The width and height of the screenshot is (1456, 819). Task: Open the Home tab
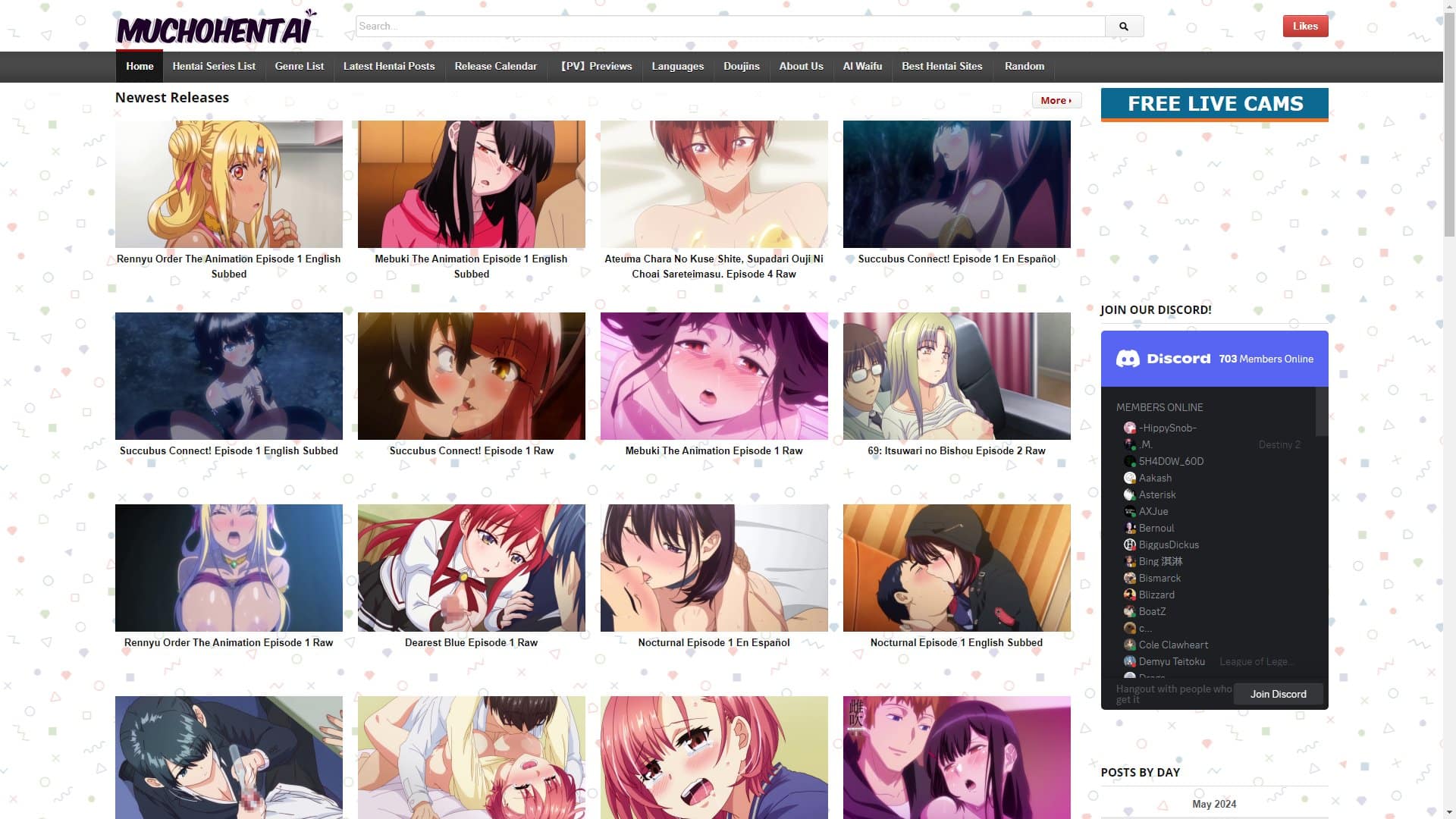pyautogui.click(x=140, y=67)
